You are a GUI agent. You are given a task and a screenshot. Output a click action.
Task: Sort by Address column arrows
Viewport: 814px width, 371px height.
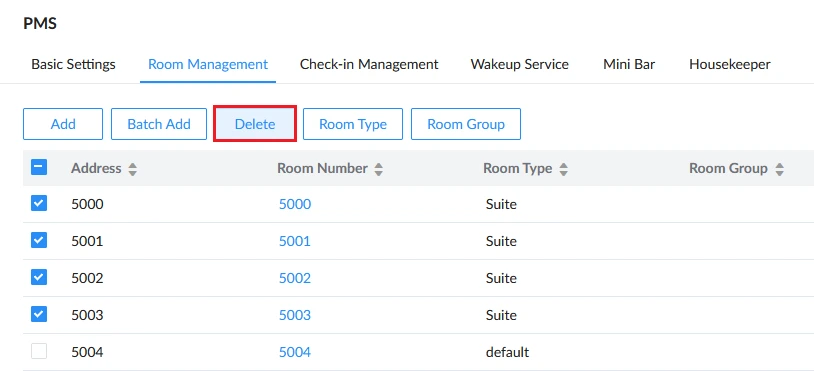(133, 169)
